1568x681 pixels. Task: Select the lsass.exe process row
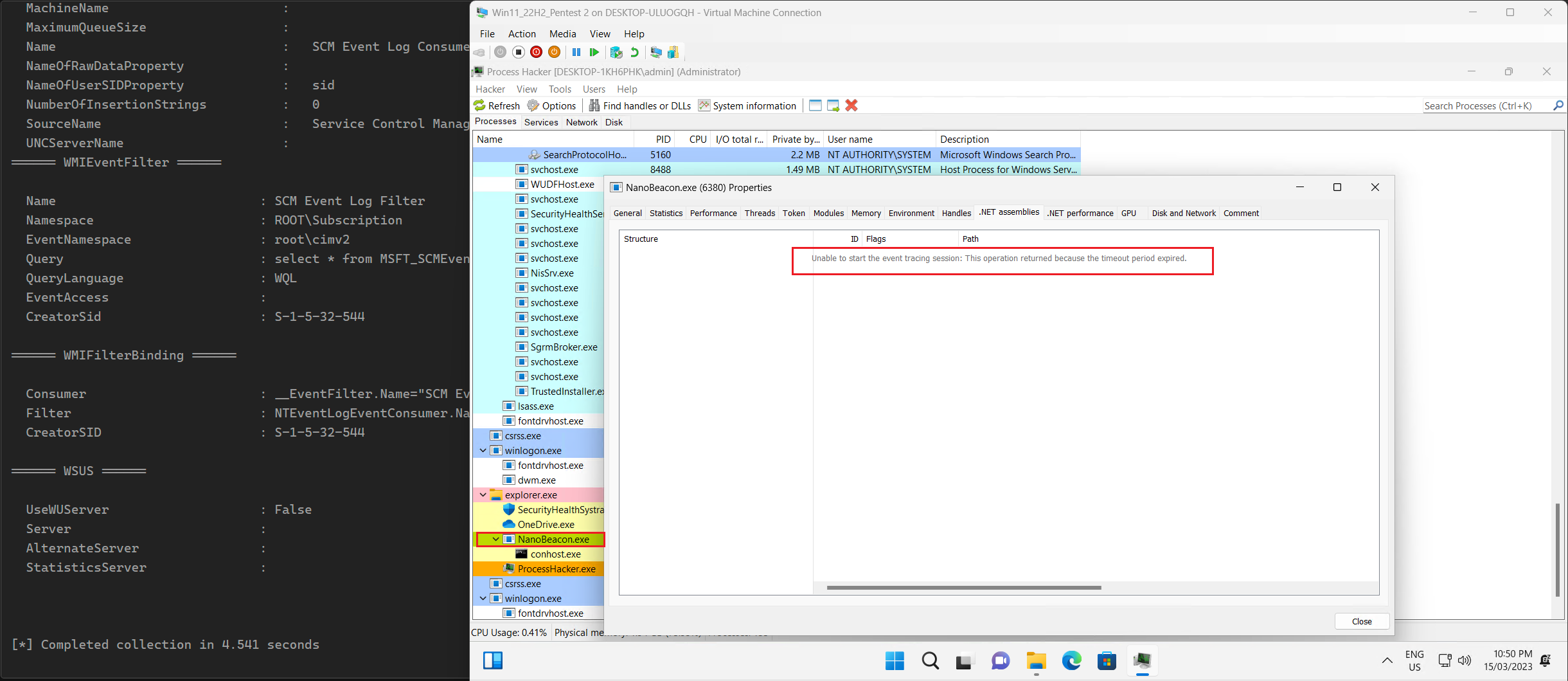point(539,406)
